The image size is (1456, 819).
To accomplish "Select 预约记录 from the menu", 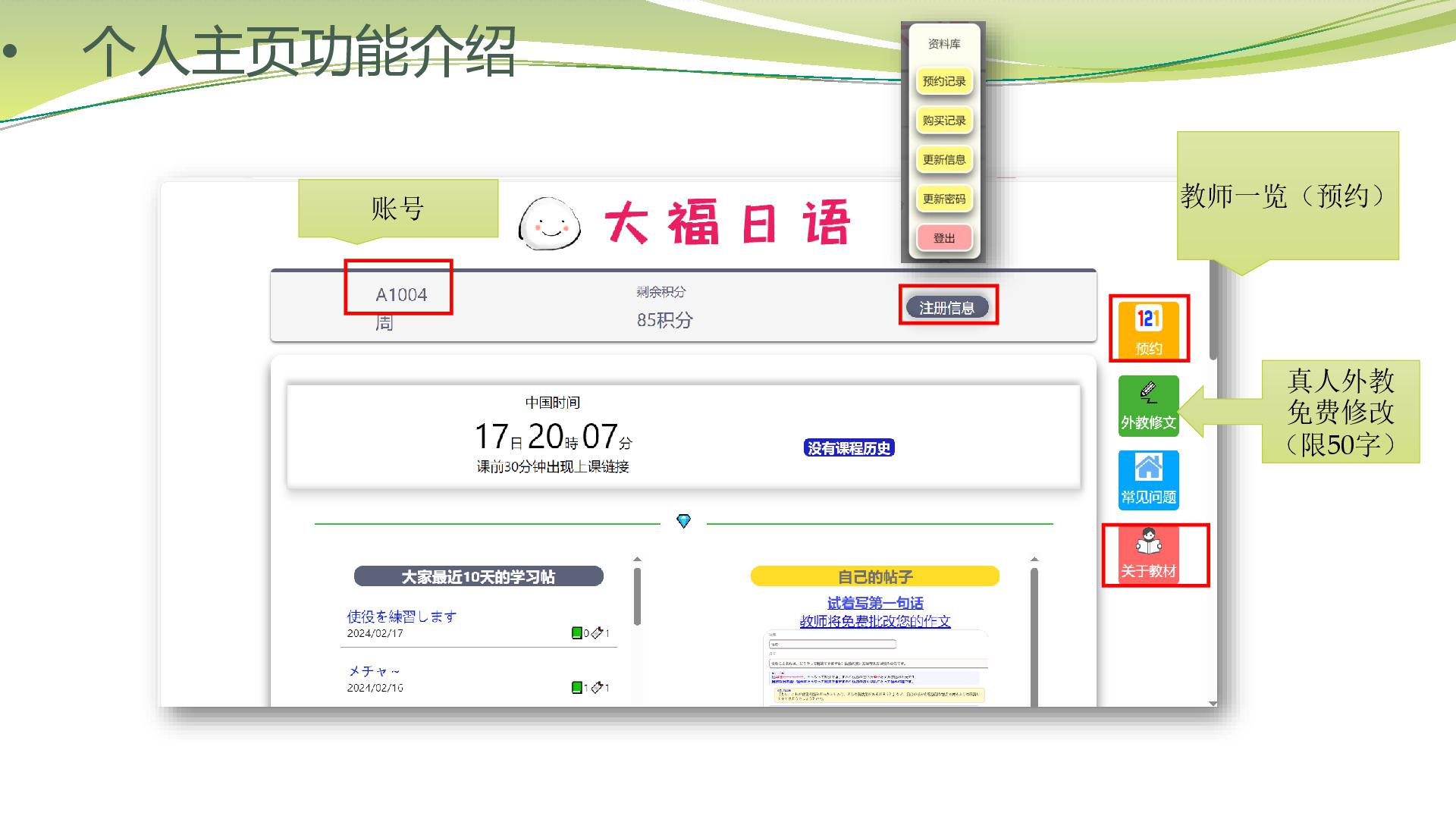I will [944, 81].
